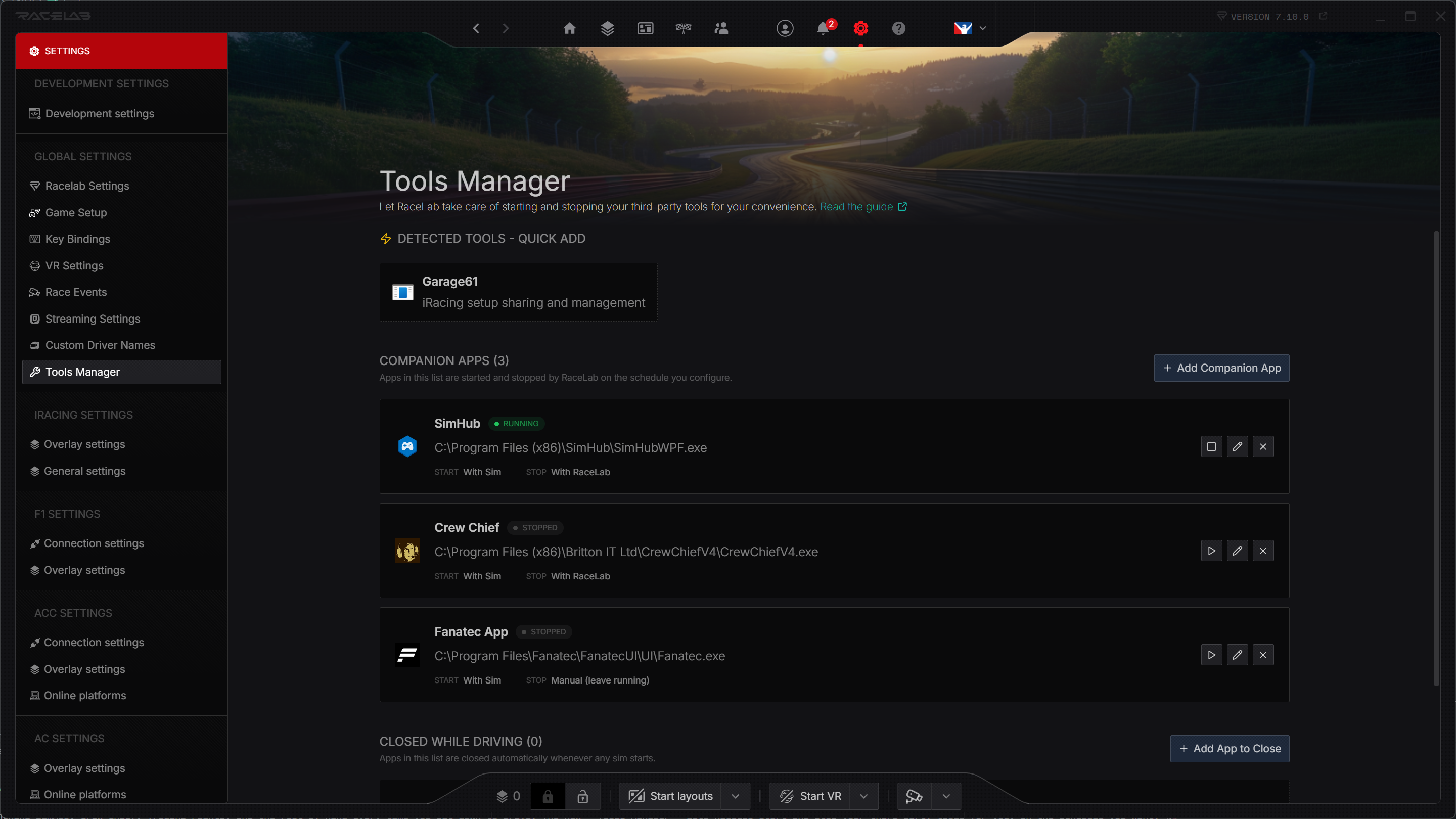Click the Fanatec app logo
This screenshot has height=819, width=1456.
click(x=407, y=655)
